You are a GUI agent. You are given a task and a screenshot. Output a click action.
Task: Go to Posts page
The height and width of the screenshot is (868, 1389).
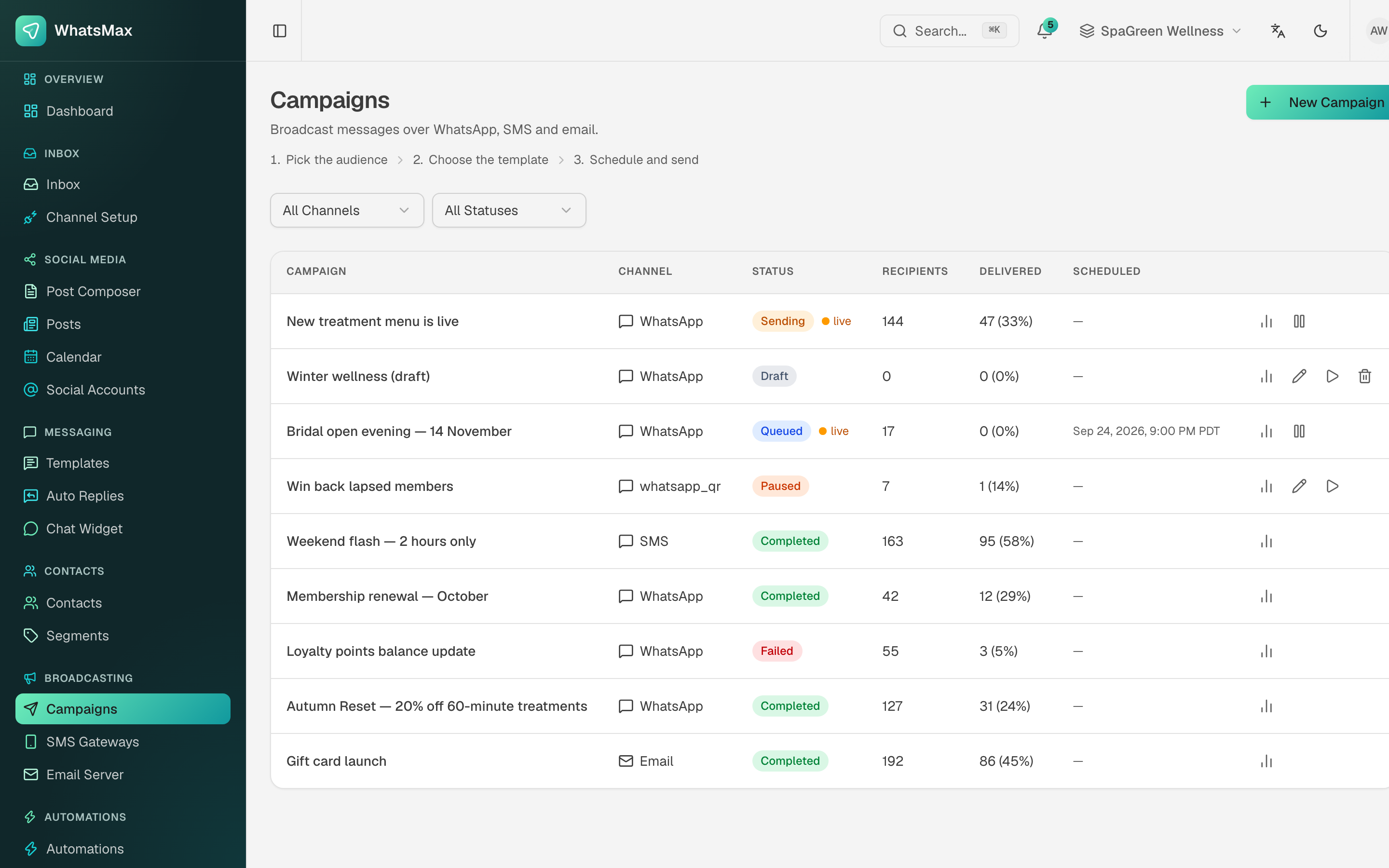pos(123,325)
